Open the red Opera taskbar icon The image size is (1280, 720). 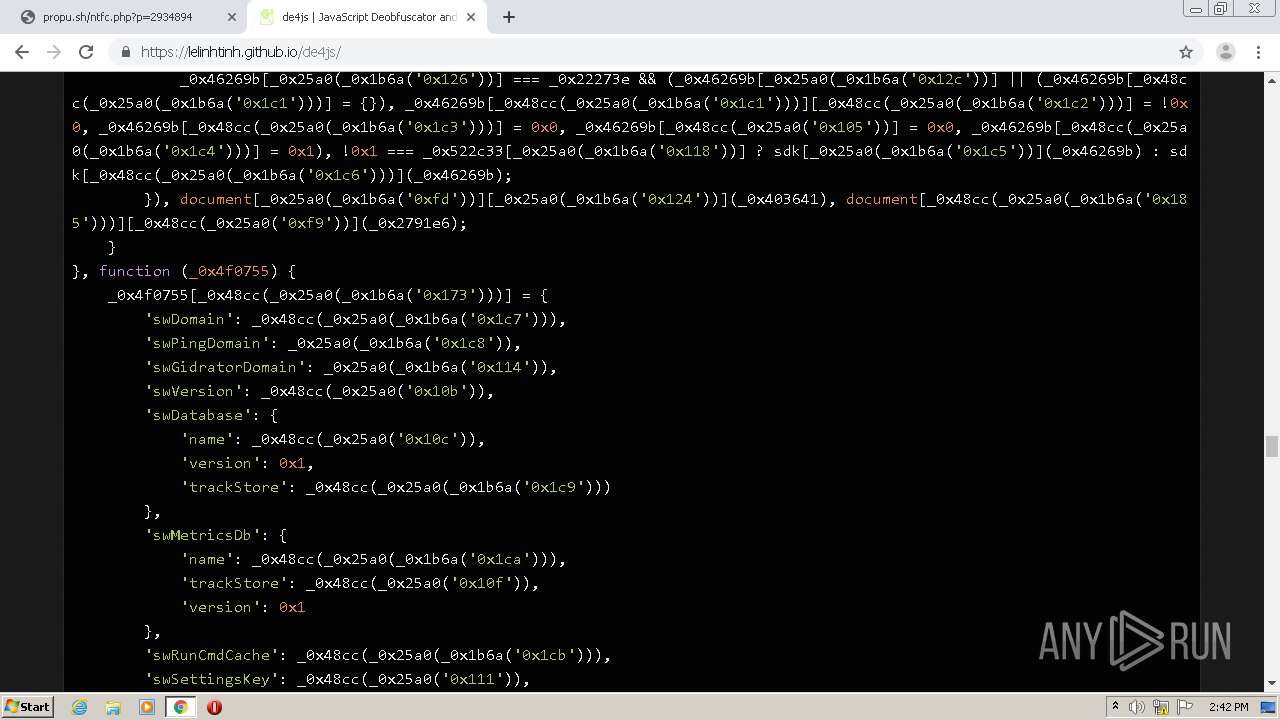pos(214,707)
